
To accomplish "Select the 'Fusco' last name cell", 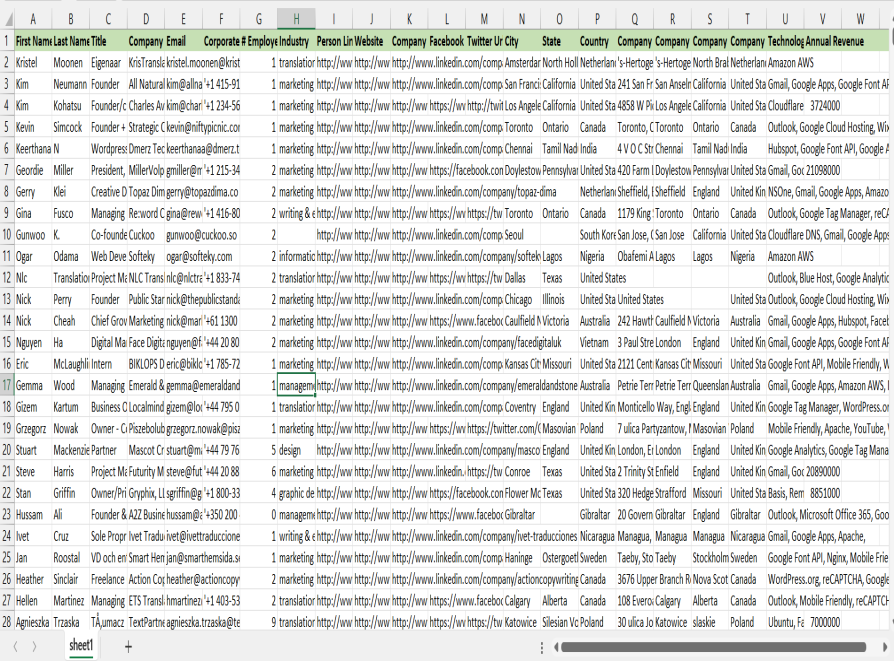I will click(71, 213).
